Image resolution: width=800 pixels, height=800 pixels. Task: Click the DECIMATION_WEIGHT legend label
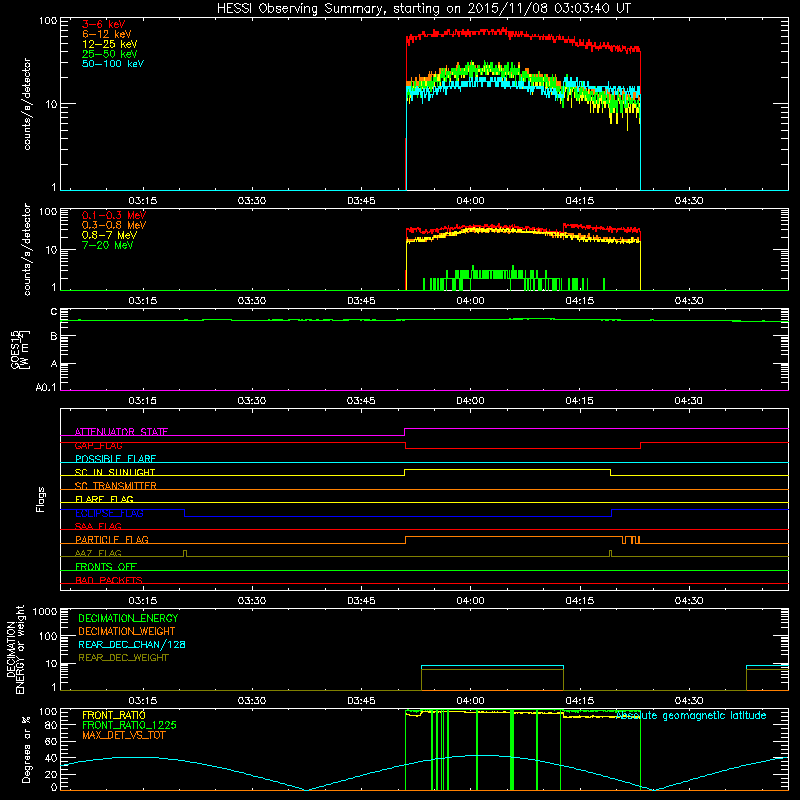pos(127,632)
